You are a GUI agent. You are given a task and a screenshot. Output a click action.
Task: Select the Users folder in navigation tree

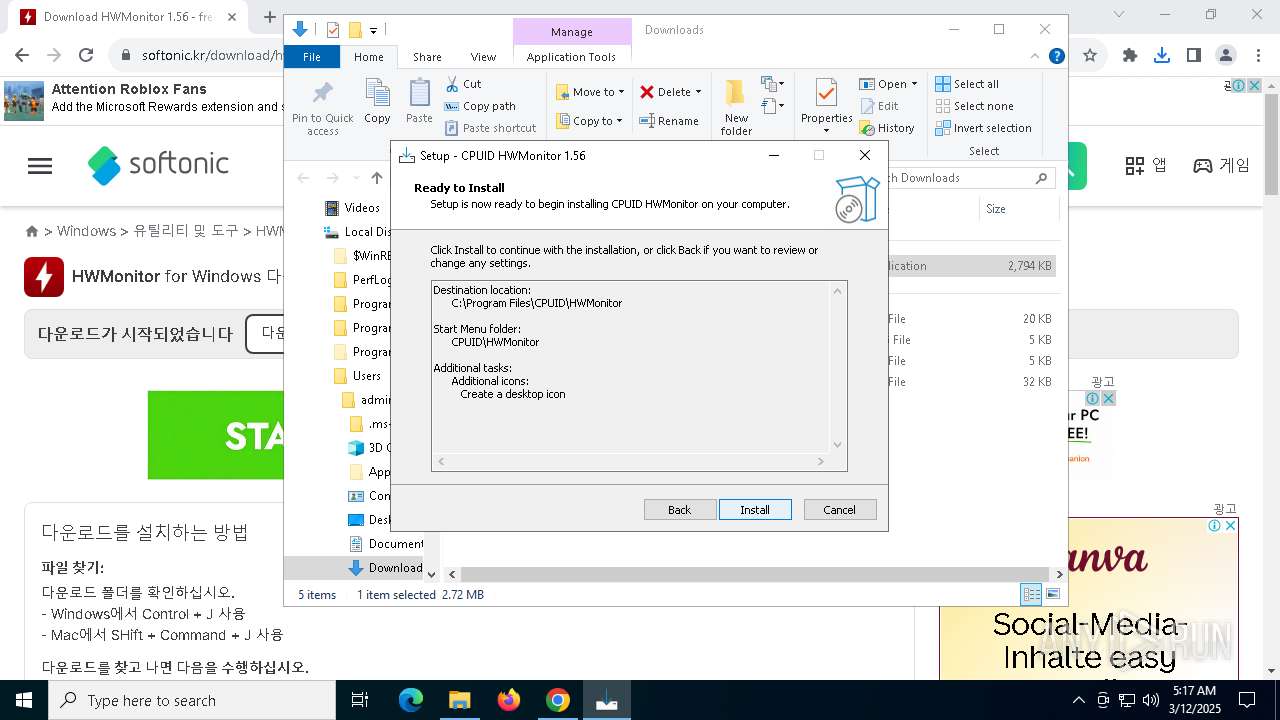357,376
